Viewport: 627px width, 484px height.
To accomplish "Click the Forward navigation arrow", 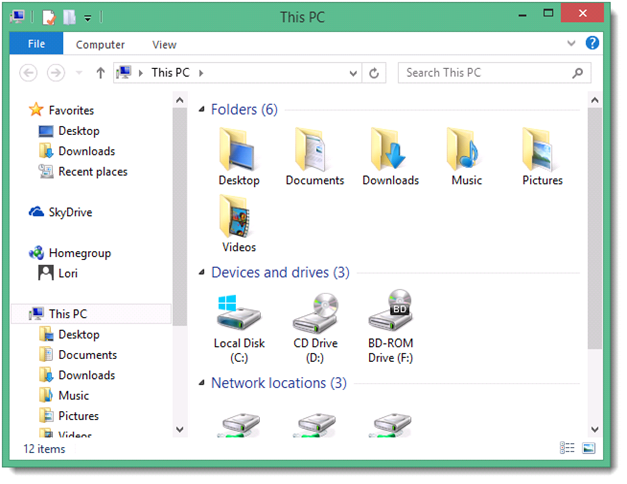I will tap(56, 73).
